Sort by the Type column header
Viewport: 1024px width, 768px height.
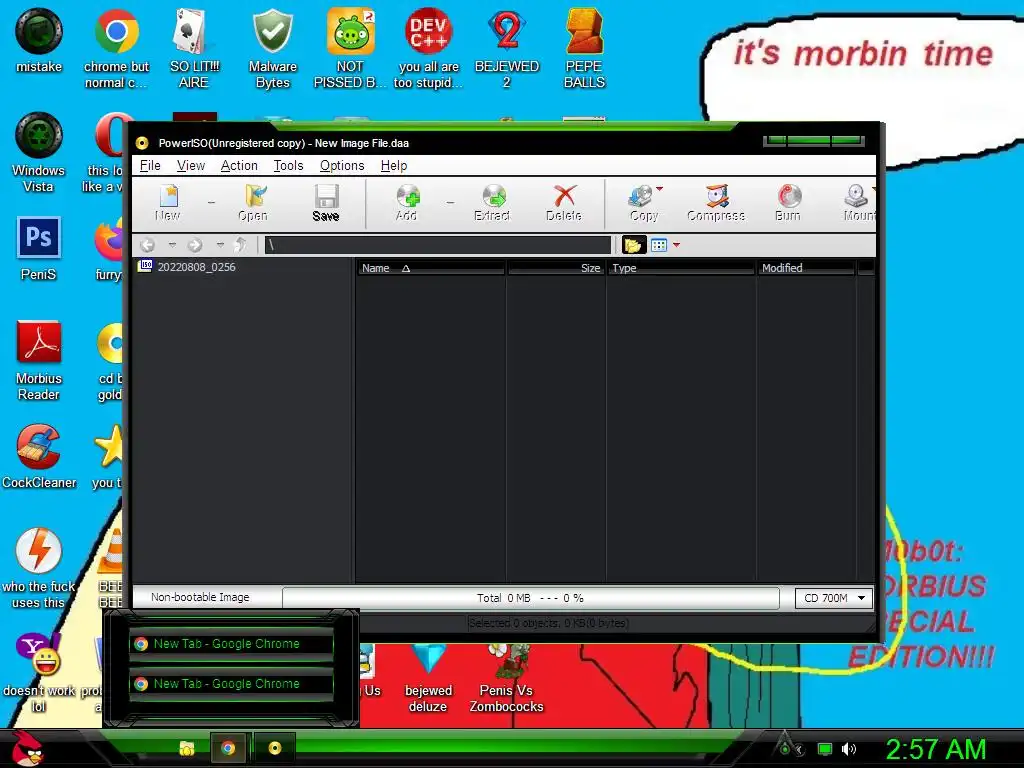click(681, 268)
